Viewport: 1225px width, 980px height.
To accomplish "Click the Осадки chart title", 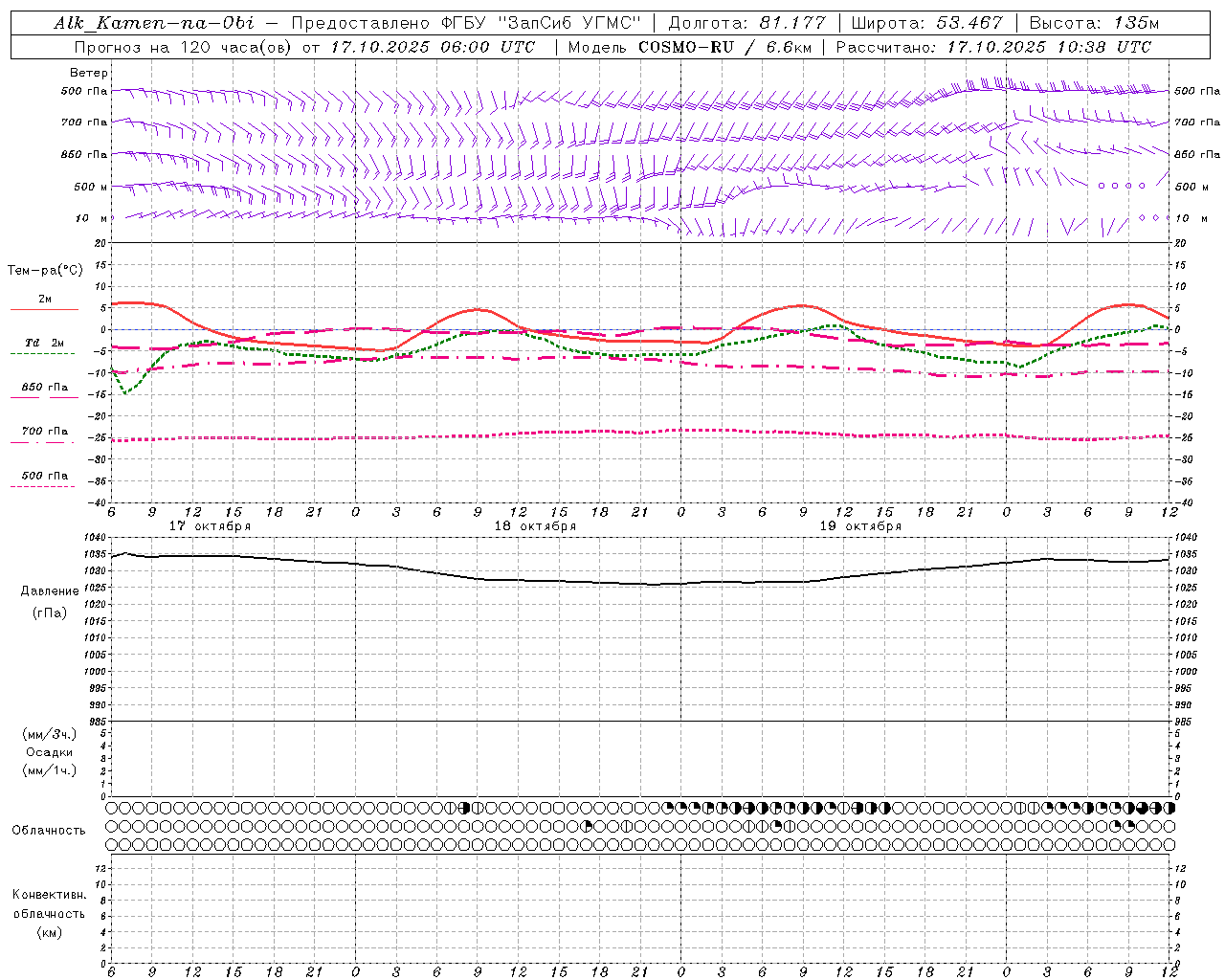I will pos(50,753).
